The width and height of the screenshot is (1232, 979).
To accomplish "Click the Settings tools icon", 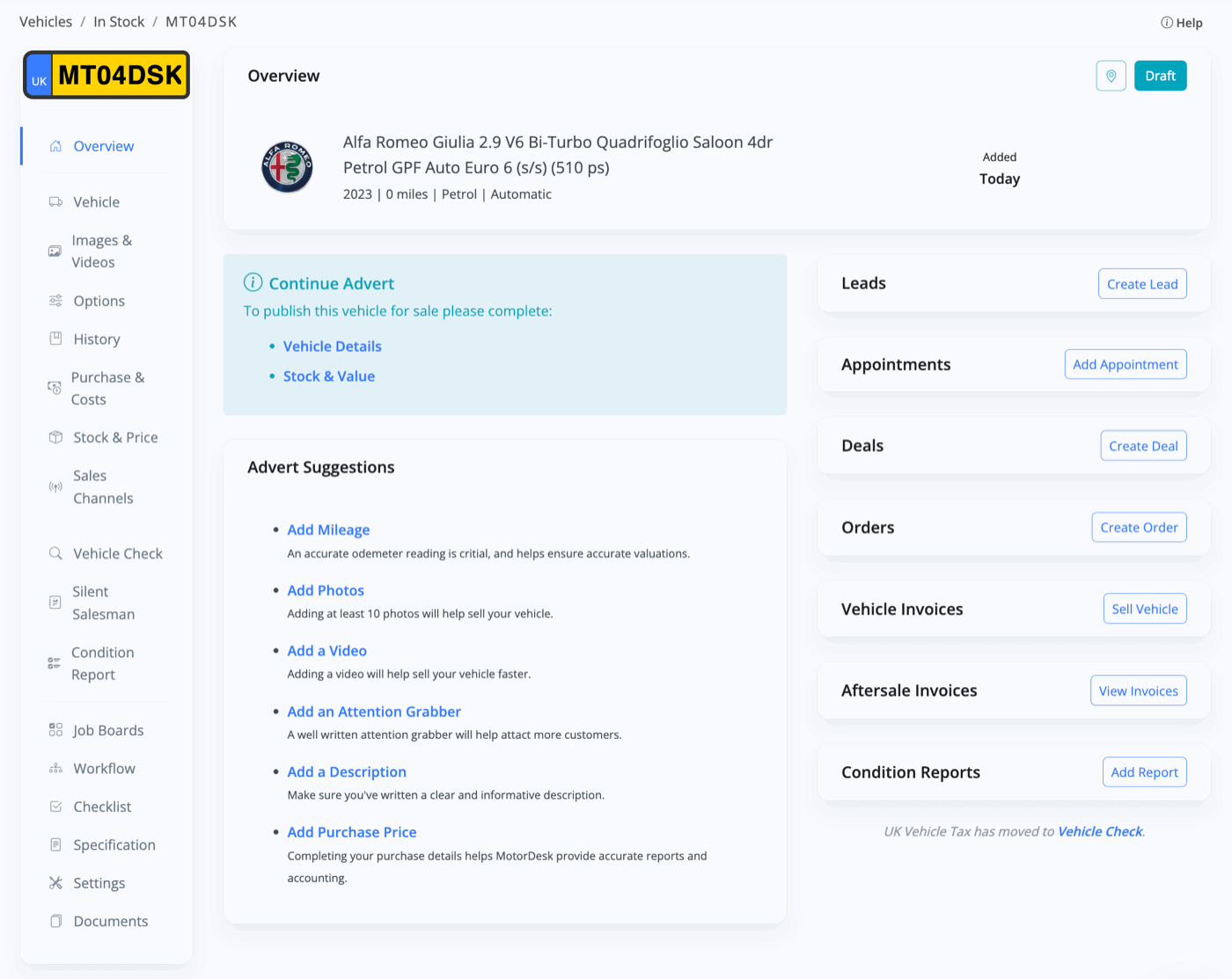I will click(55, 883).
